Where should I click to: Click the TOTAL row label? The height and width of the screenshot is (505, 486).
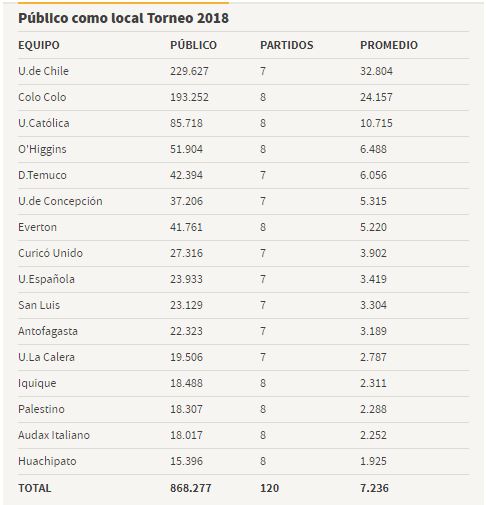coord(35,488)
